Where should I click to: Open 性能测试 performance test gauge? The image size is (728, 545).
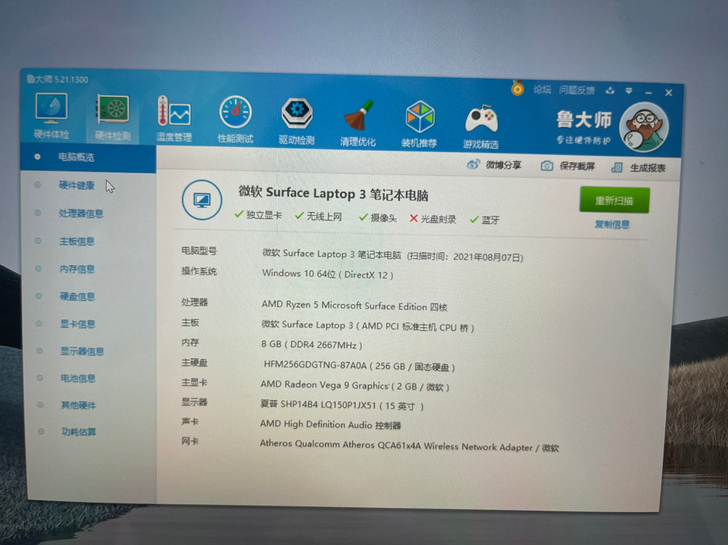(x=235, y=120)
